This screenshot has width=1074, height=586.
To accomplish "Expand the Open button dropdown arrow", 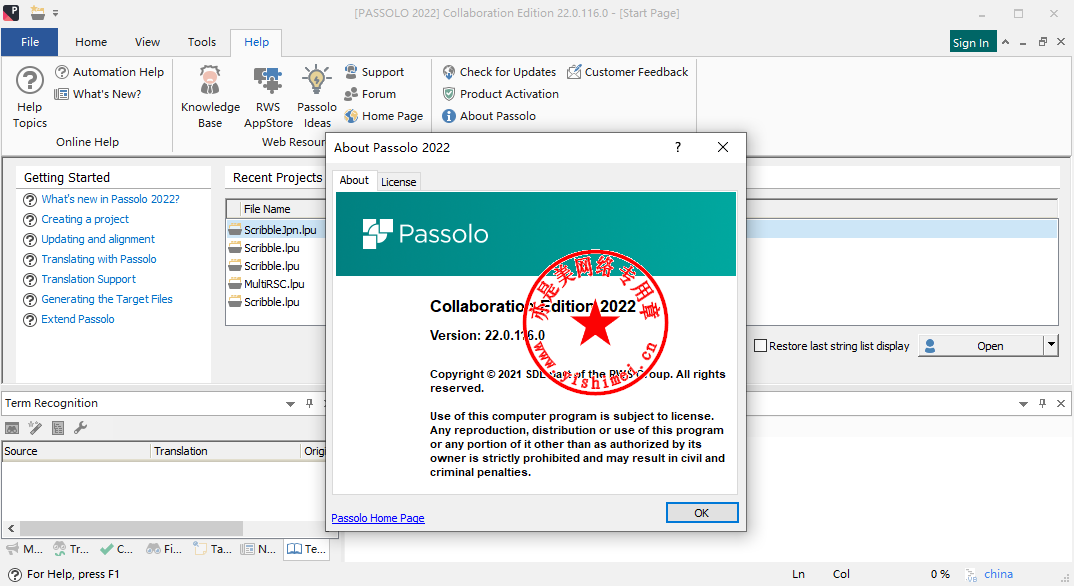I will pyautogui.click(x=1051, y=345).
